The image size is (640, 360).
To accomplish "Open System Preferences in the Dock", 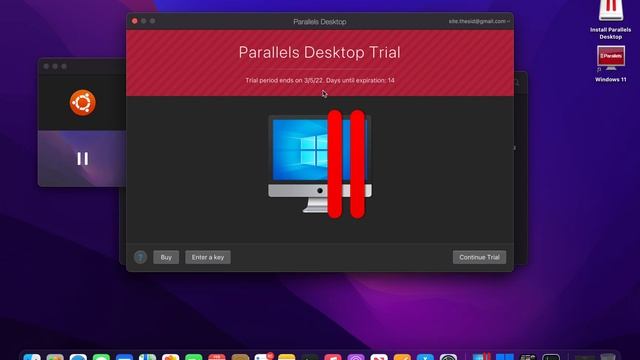I will point(448,357).
